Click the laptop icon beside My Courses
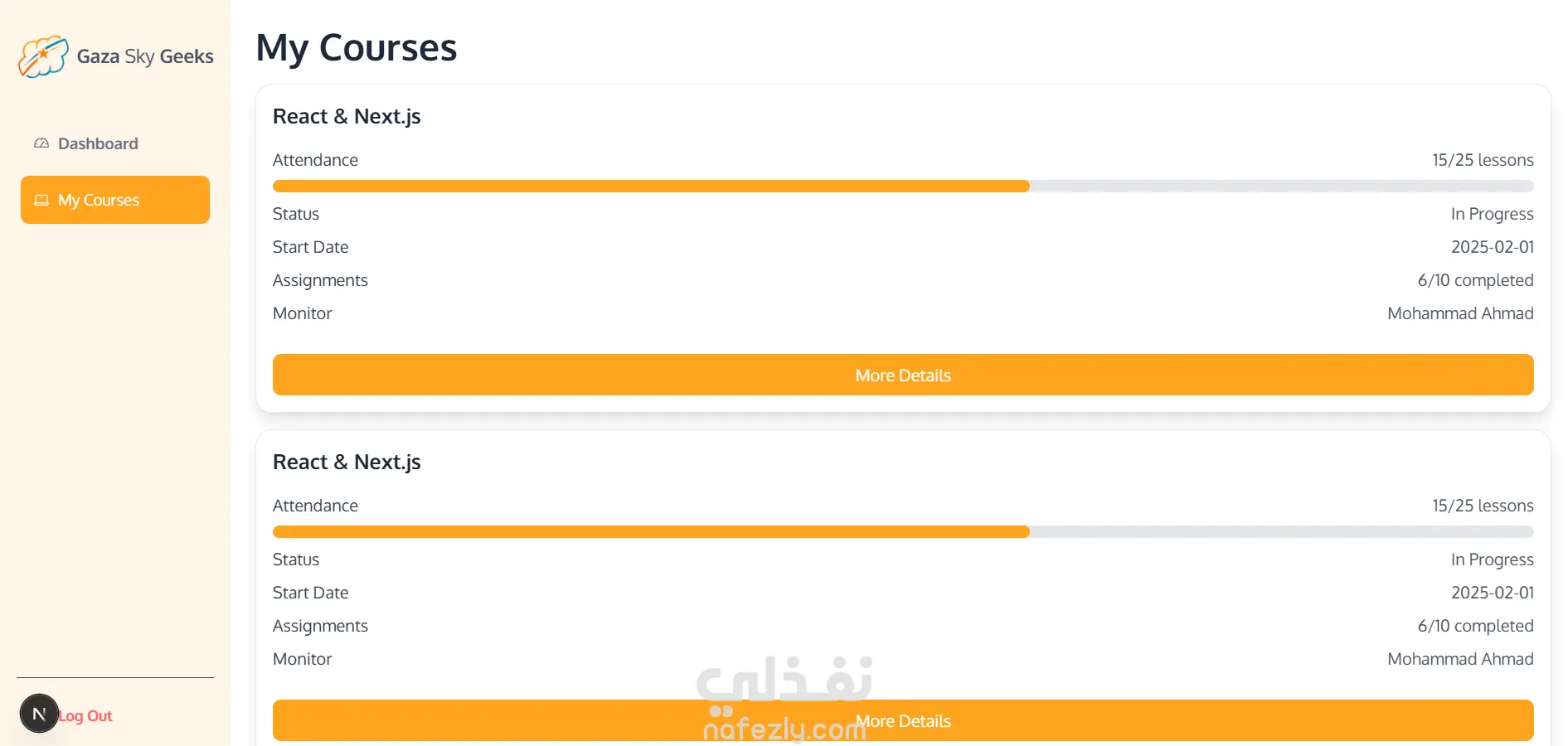 click(41, 200)
